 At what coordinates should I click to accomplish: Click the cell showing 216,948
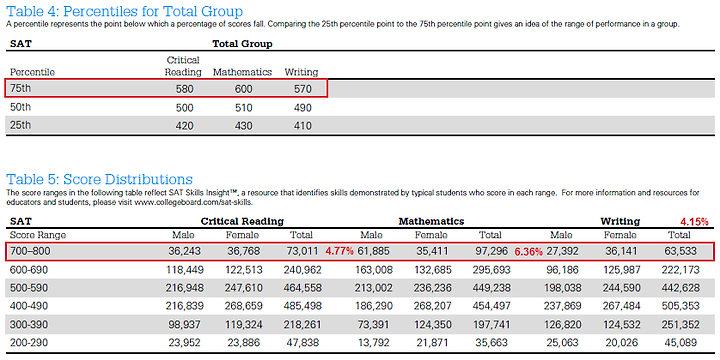(x=184, y=288)
